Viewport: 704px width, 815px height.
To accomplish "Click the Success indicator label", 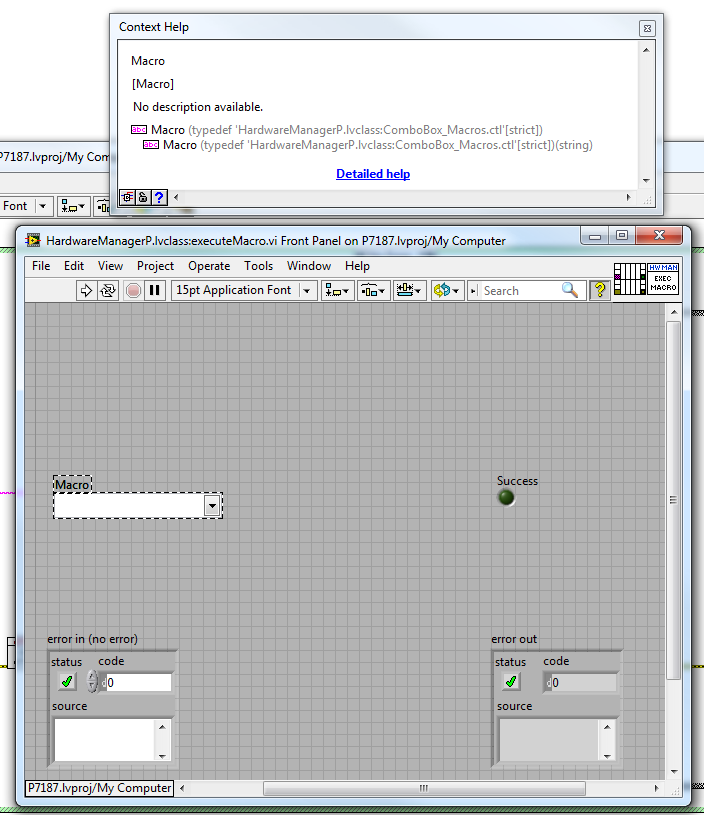I will (x=517, y=481).
